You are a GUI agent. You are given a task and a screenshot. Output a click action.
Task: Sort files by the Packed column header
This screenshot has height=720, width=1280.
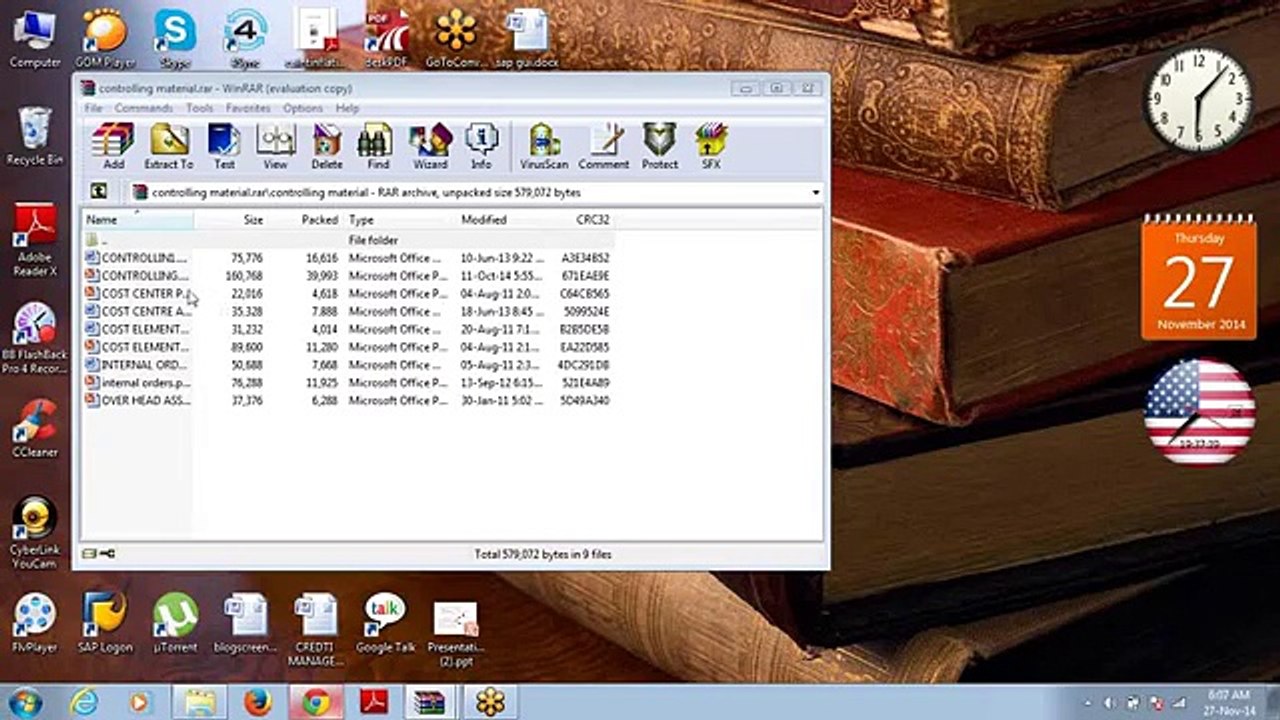305,220
